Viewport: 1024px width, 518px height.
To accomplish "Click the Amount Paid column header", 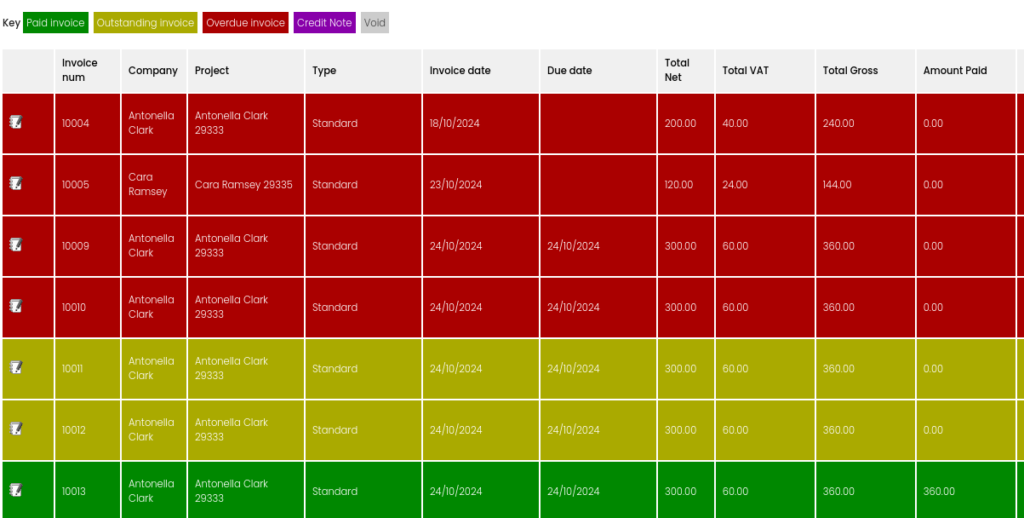I will point(954,71).
